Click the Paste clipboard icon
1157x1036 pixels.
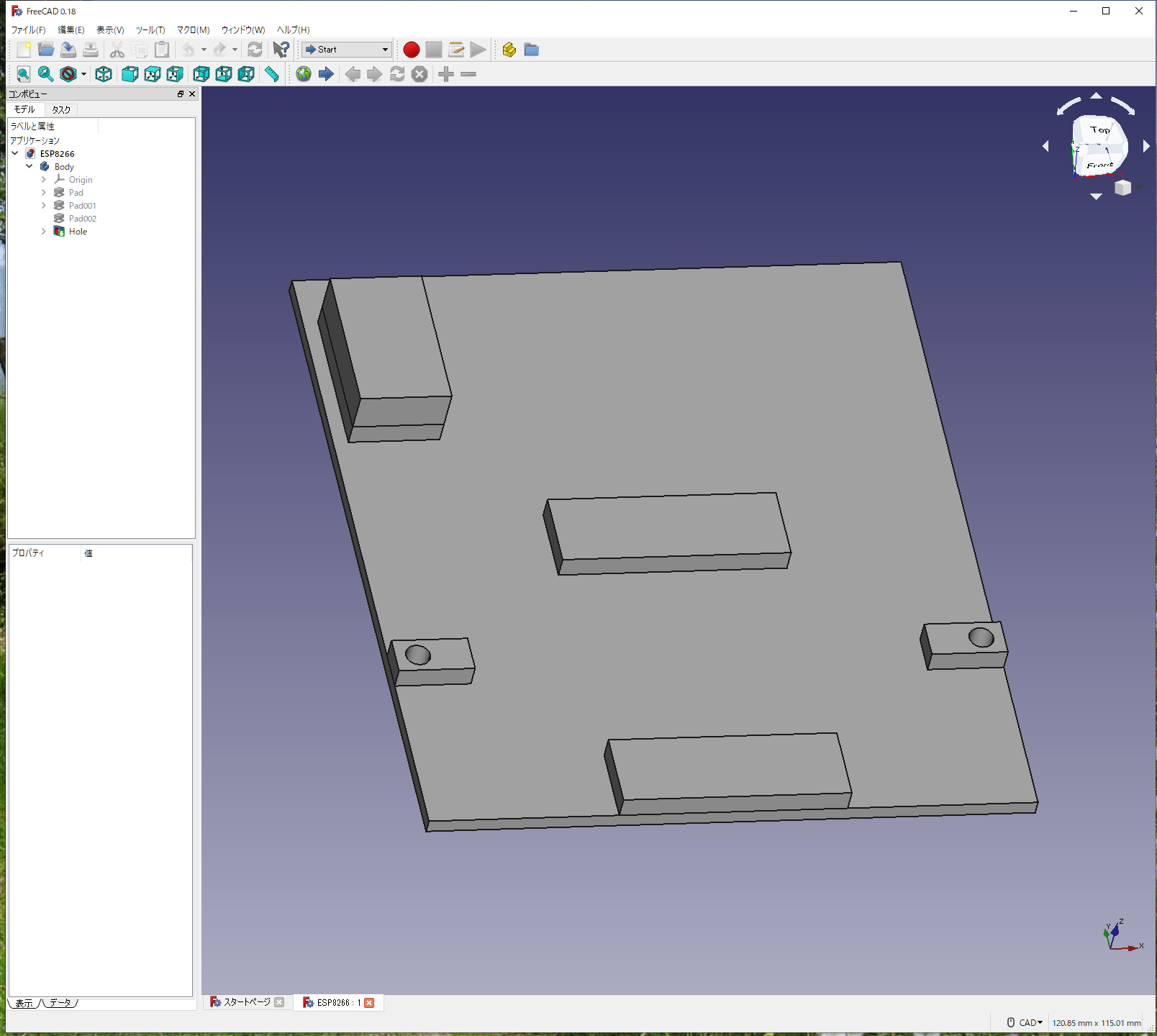click(x=162, y=50)
